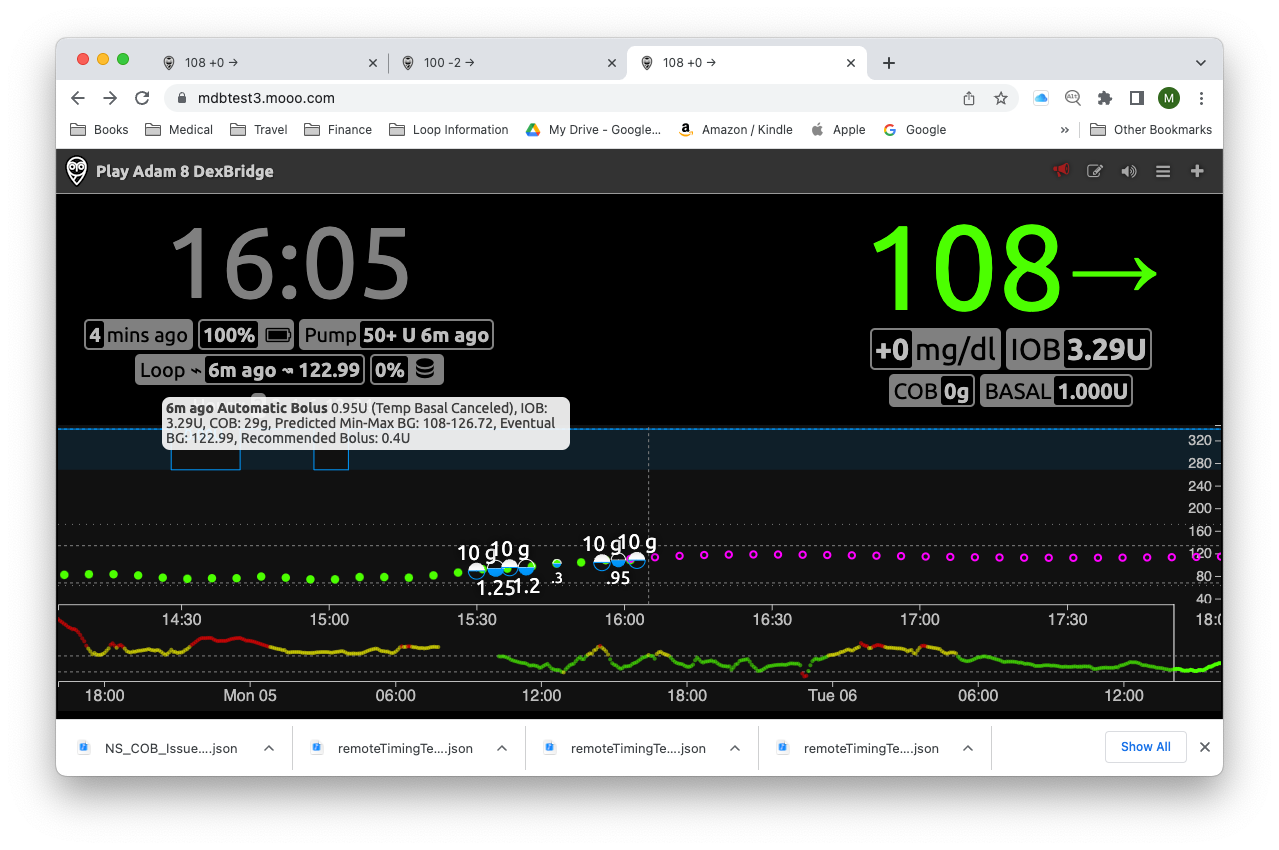Toggle Chrome's side panel icon
Screen dimensions: 1279x850
(x=1136, y=98)
